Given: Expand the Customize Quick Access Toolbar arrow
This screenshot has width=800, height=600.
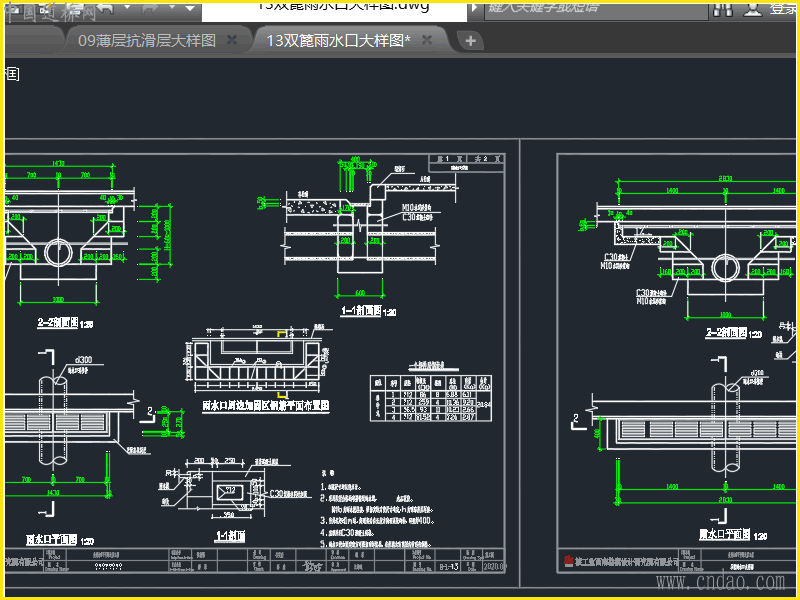Looking at the screenshot, I should click(190, 9).
